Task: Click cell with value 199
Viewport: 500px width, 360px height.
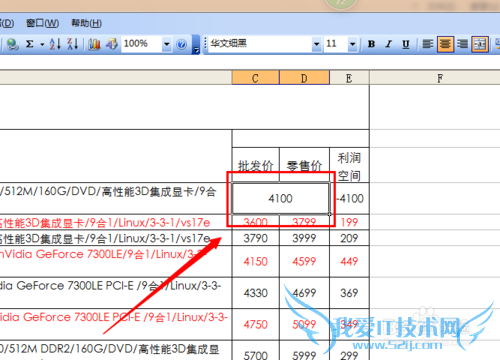Action: point(349,222)
